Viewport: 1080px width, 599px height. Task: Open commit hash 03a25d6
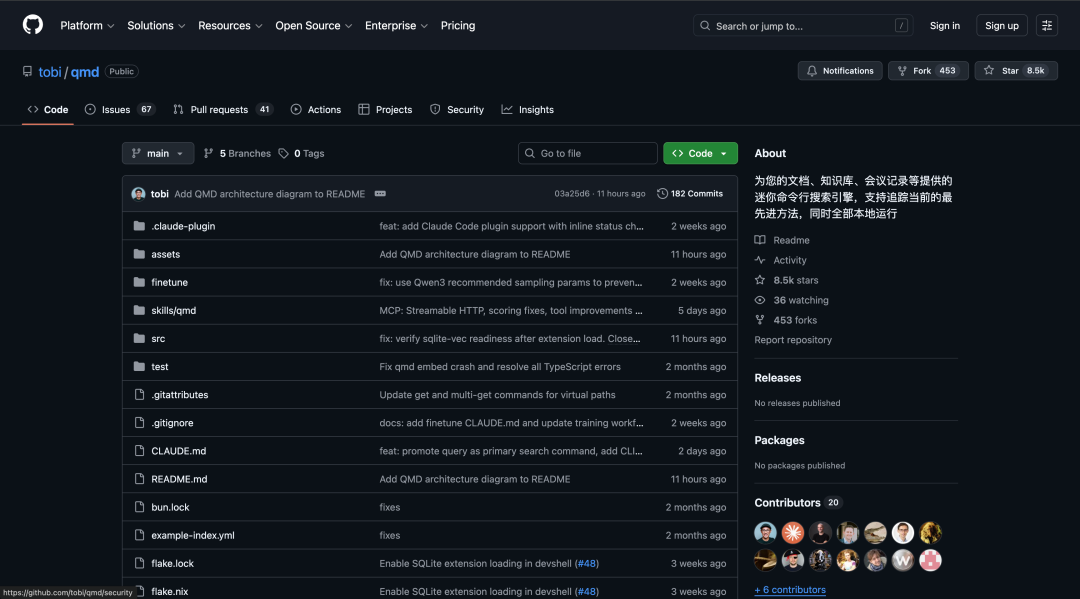pyautogui.click(x=572, y=194)
